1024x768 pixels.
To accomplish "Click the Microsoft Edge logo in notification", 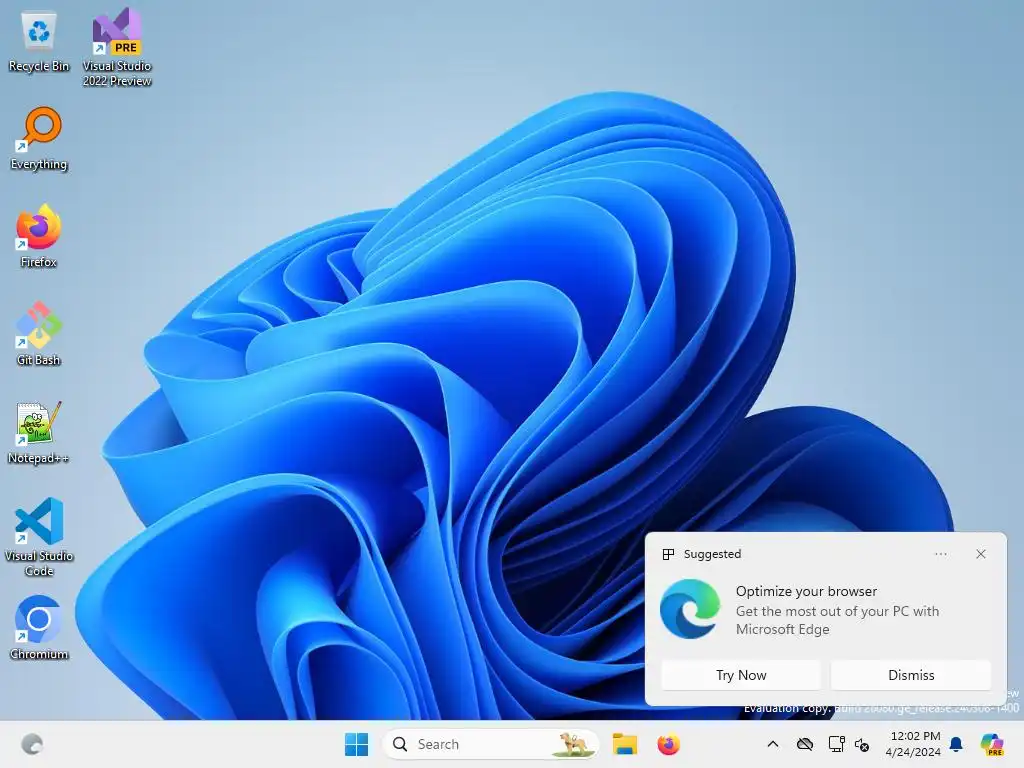I will 690,609.
